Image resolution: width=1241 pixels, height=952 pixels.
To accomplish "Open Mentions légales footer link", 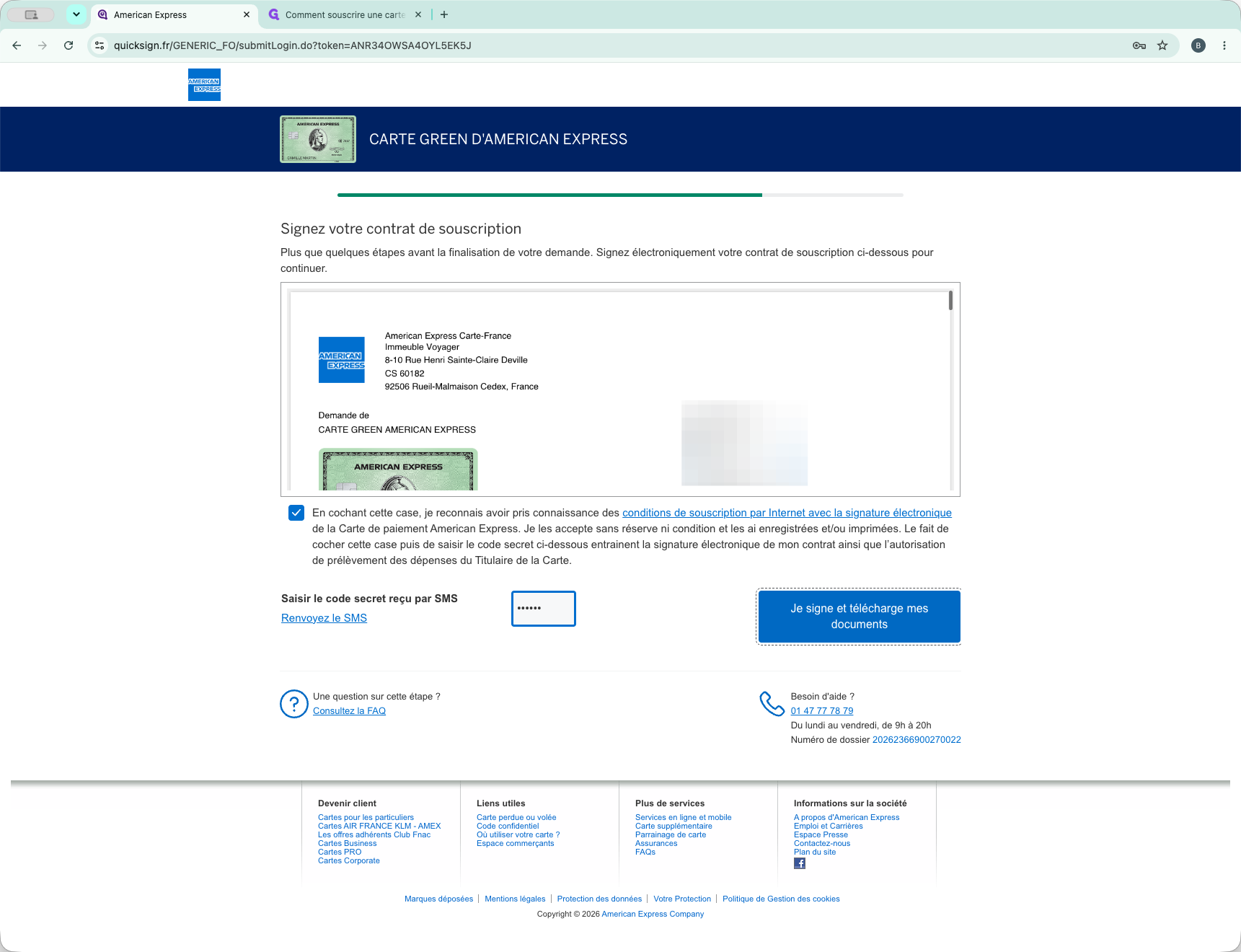I will click(515, 899).
